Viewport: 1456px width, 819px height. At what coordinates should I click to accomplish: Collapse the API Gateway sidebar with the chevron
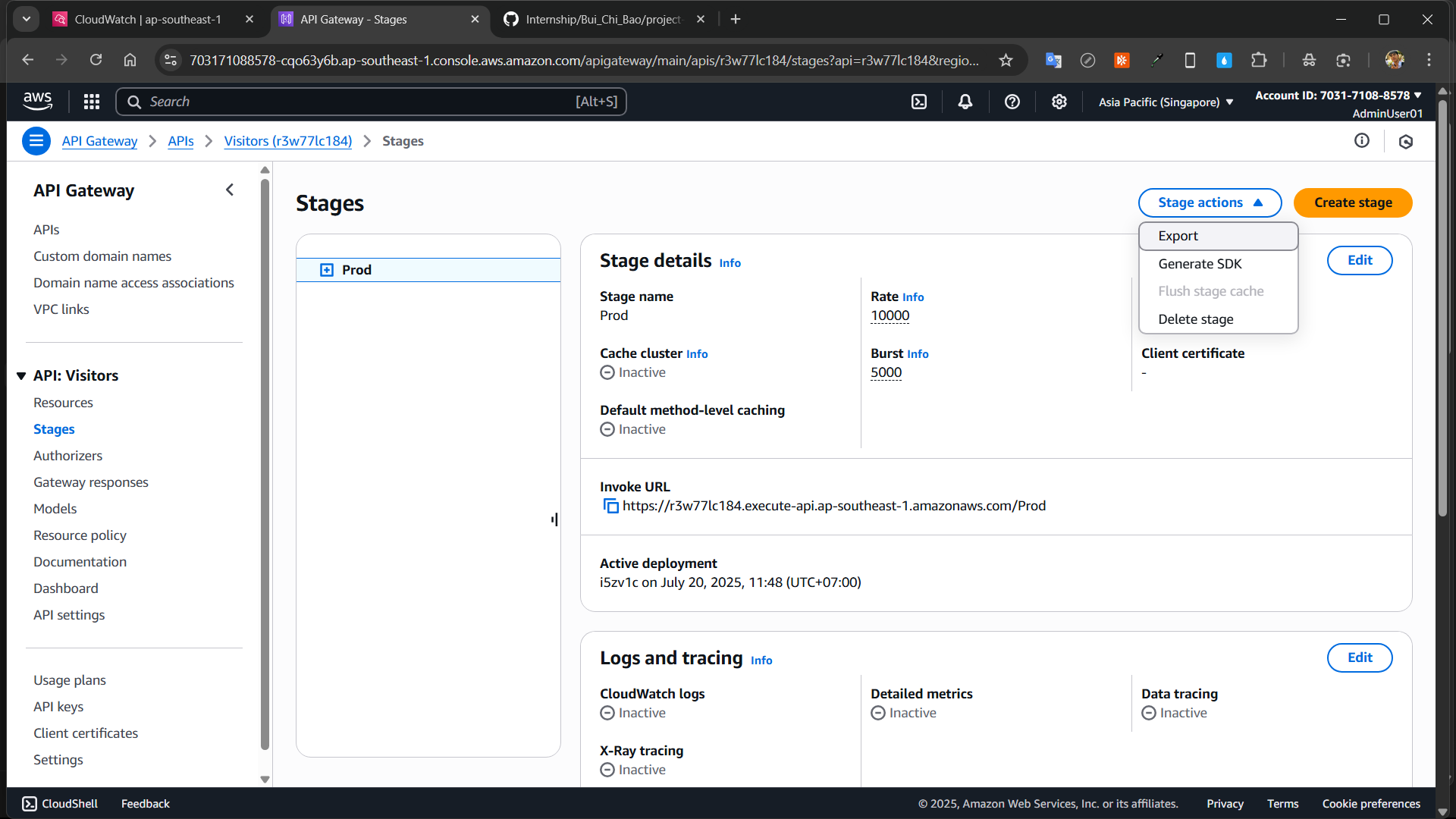point(230,190)
